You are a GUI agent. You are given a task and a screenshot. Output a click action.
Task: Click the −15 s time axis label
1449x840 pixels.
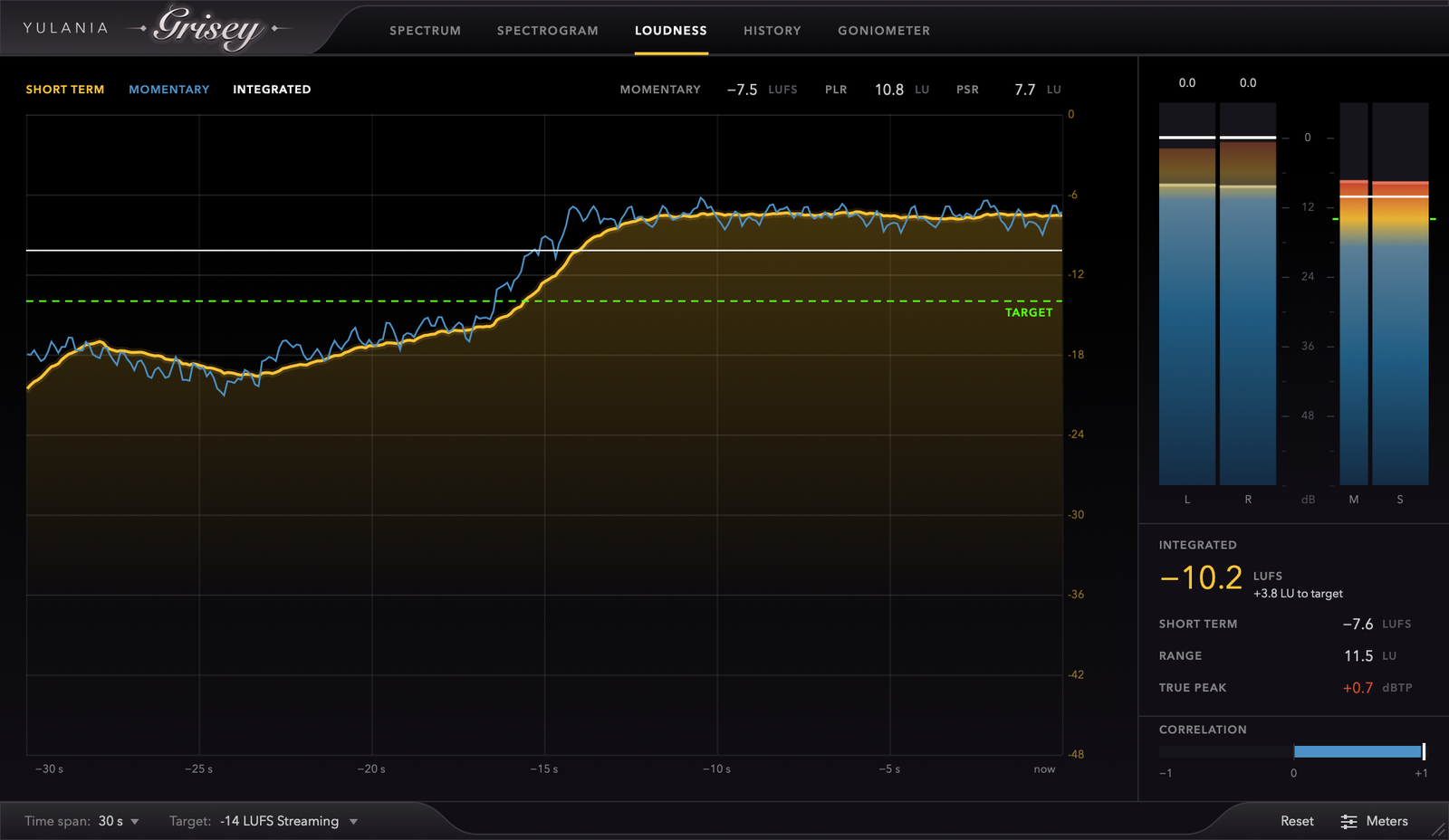(544, 769)
